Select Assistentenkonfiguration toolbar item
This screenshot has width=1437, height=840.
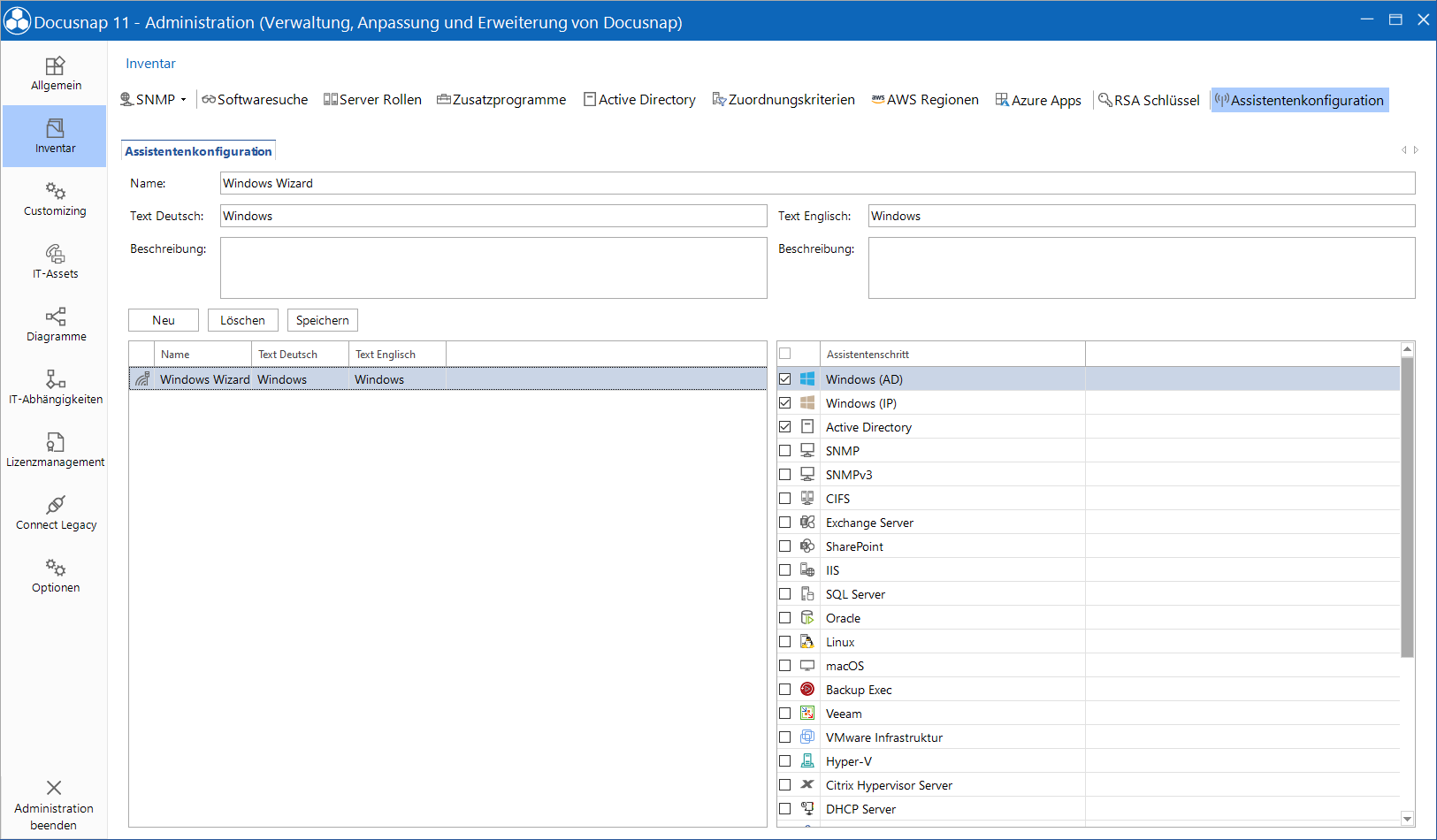click(x=1299, y=100)
